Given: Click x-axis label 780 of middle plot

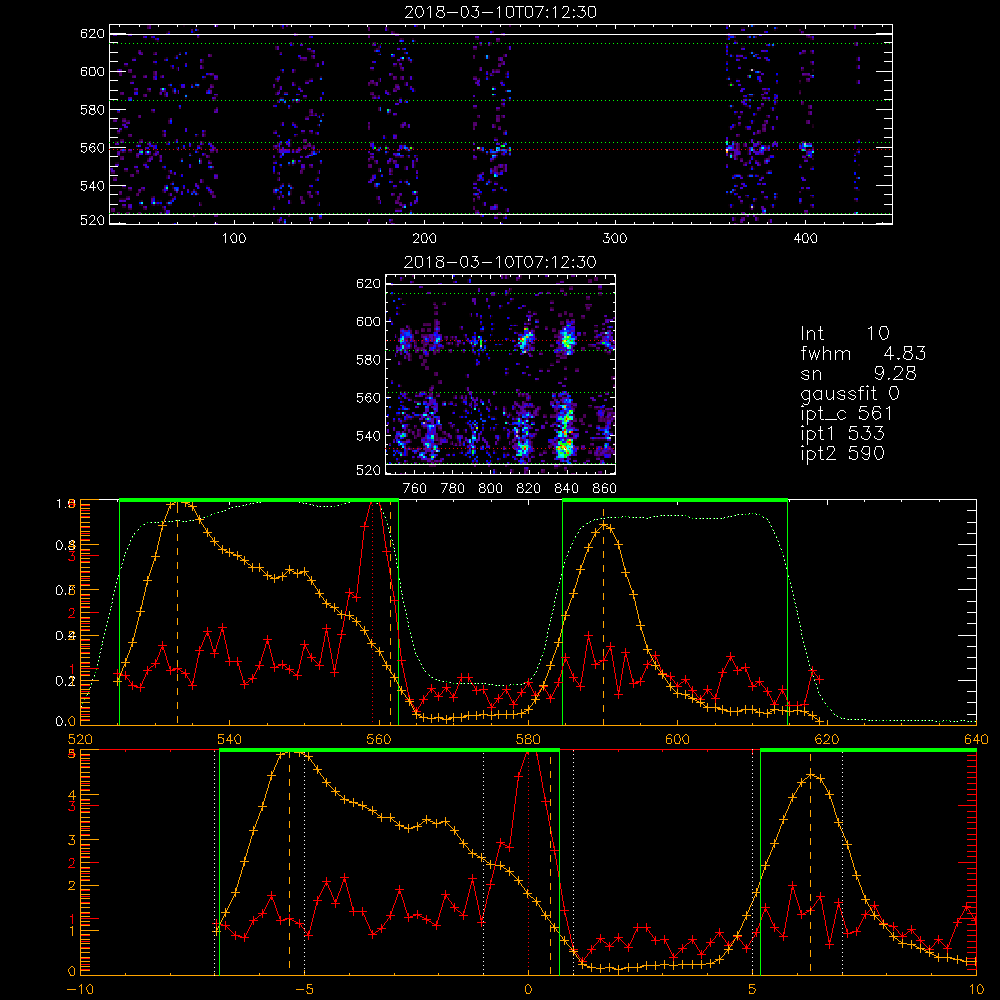Looking at the screenshot, I should (x=453, y=489).
